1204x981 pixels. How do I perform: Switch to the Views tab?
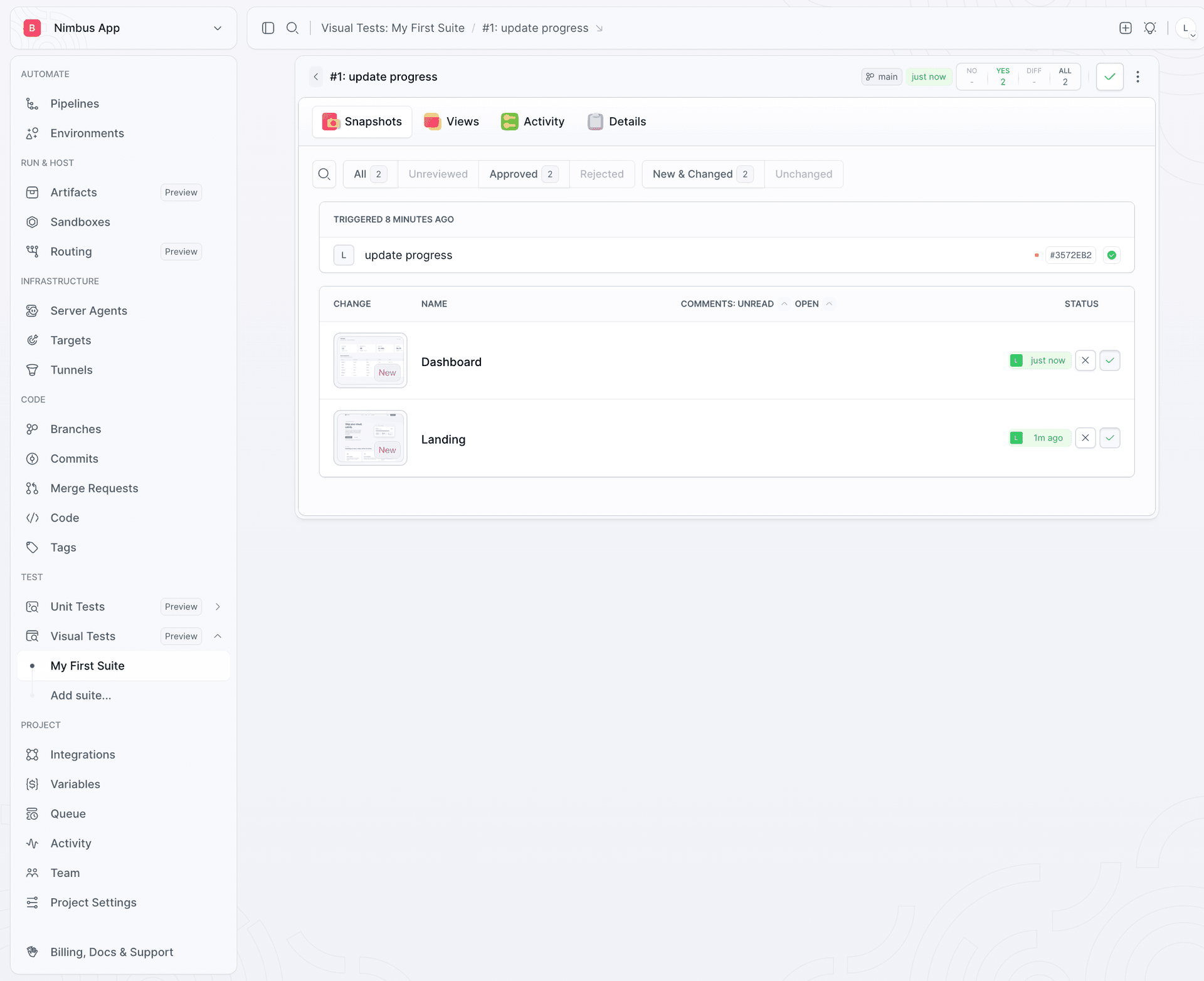point(451,122)
